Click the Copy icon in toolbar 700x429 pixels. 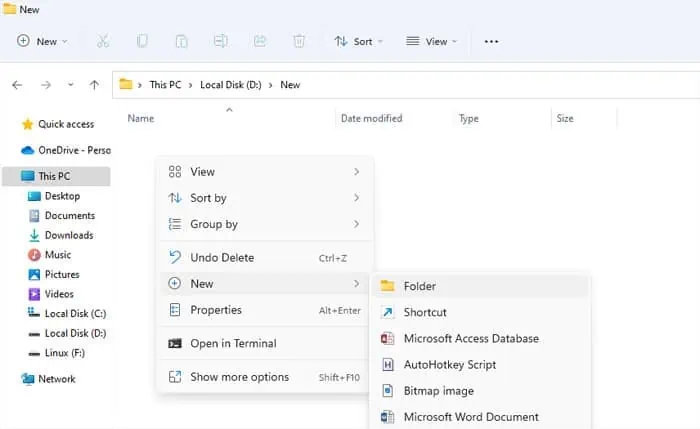(x=142, y=41)
